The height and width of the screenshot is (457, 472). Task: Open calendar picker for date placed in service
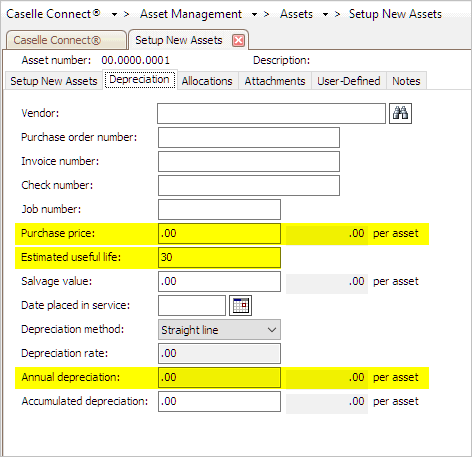coord(240,305)
